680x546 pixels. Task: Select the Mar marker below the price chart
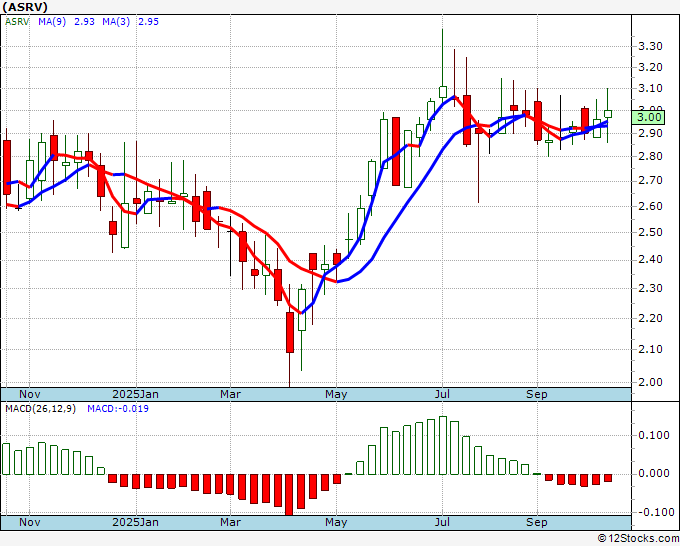point(231,394)
